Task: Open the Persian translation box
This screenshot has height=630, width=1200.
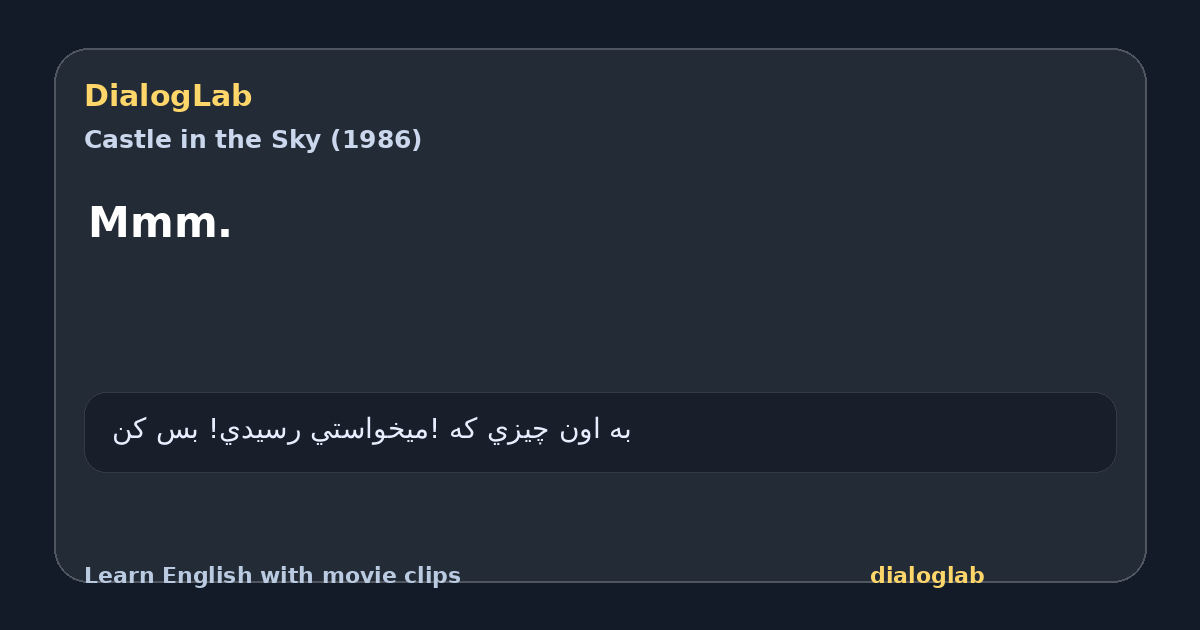Action: click(600, 432)
